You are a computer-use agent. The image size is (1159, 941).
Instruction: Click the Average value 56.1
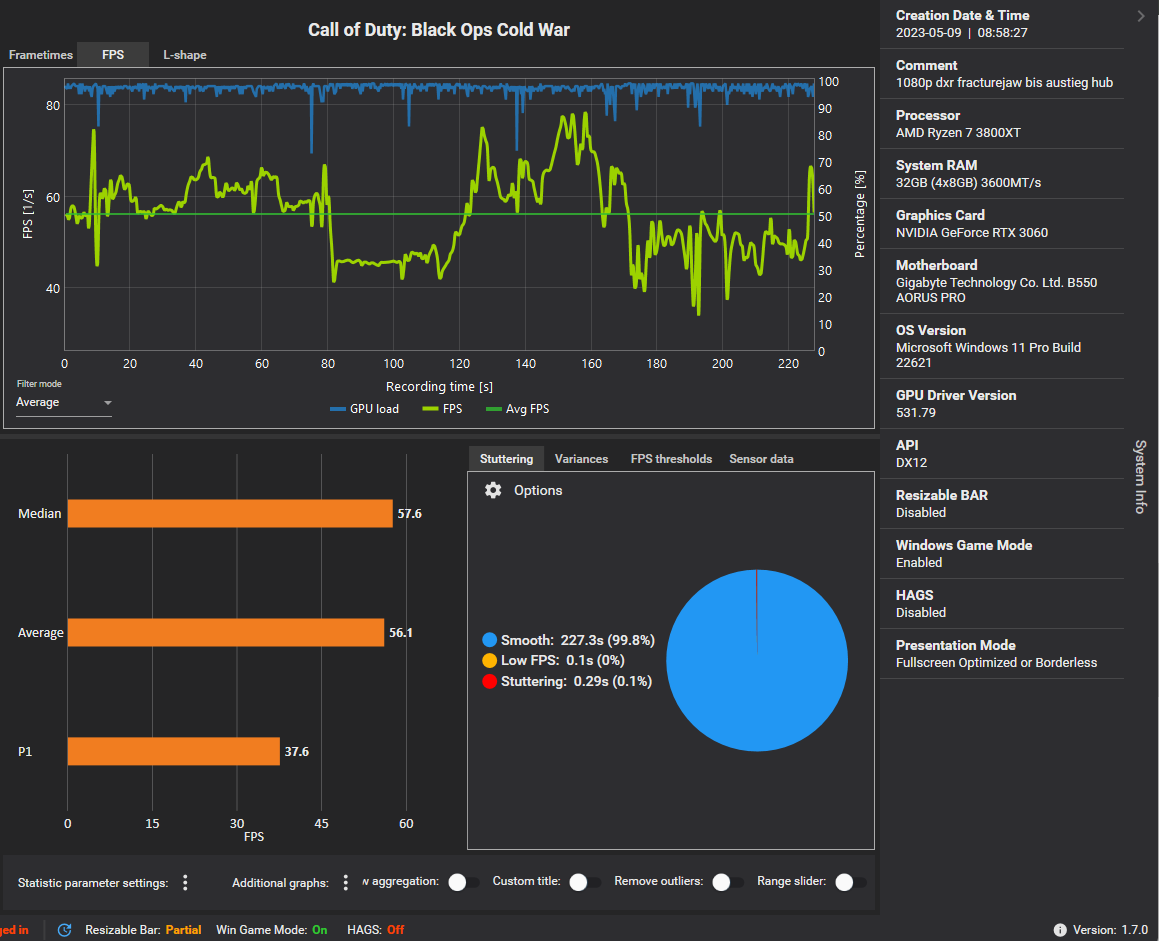[401, 633]
